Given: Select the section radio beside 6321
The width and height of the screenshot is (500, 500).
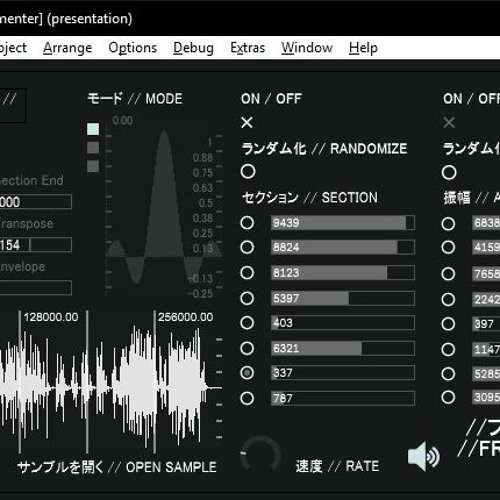Looking at the screenshot, I should click(247, 348).
